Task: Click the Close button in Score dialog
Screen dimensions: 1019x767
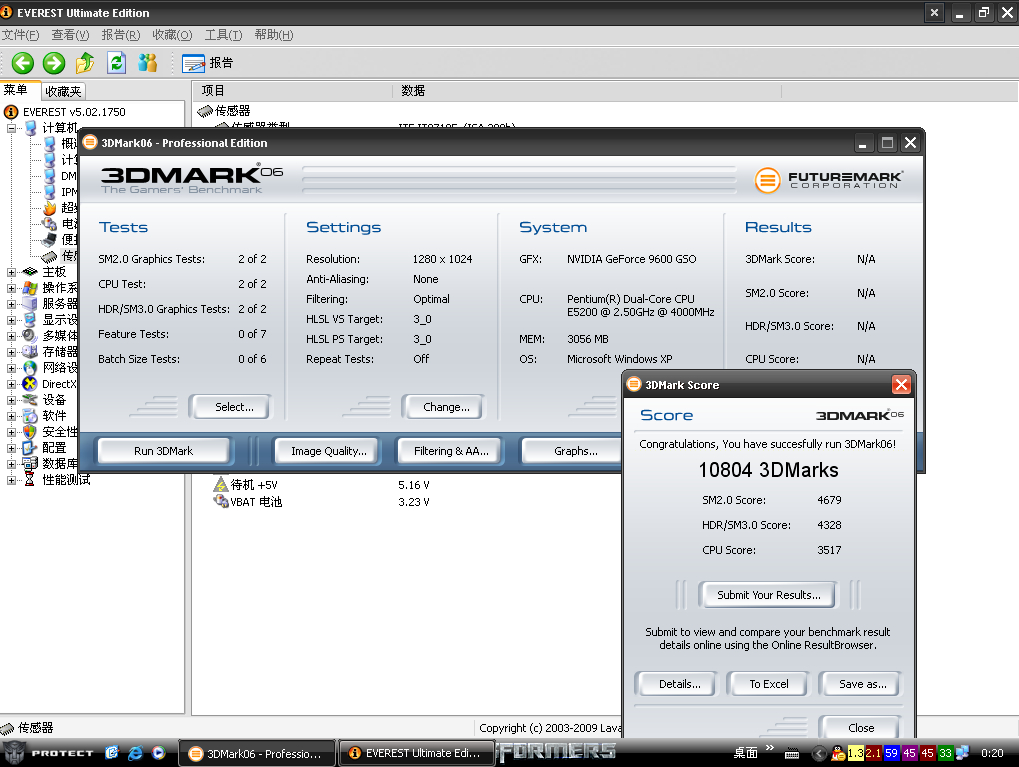Action: point(860,727)
